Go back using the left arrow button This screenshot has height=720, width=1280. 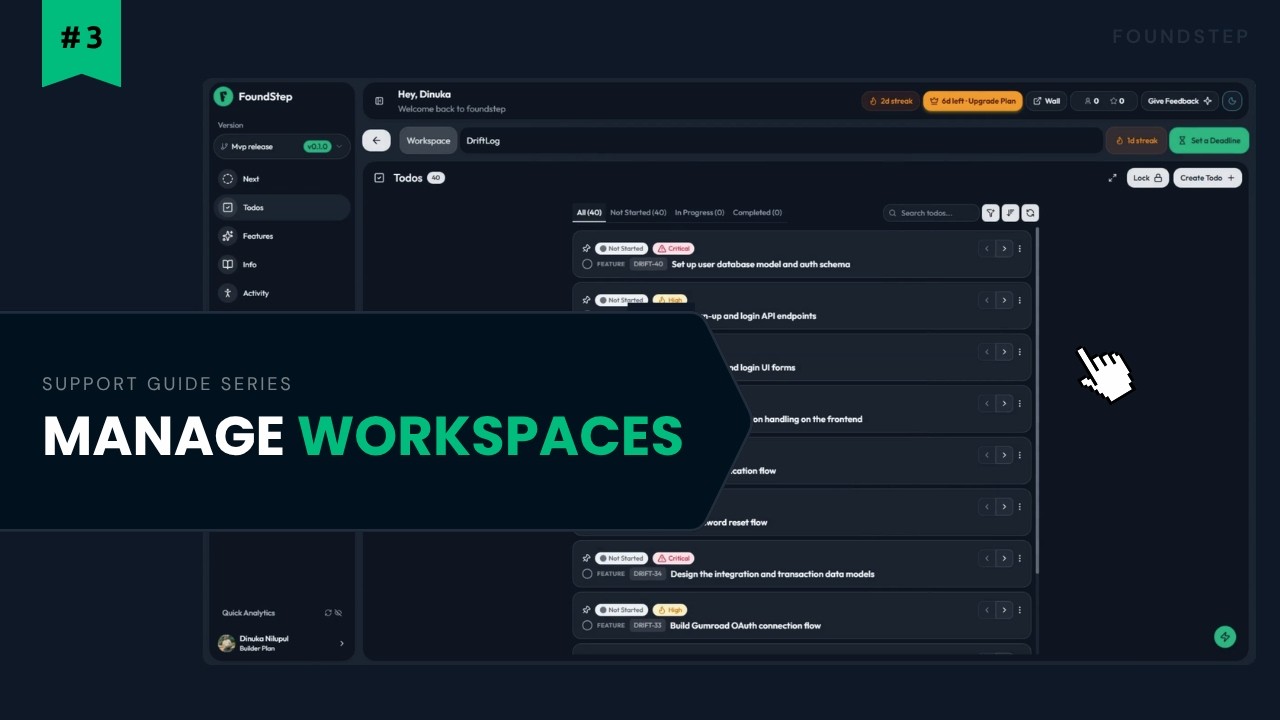376,141
